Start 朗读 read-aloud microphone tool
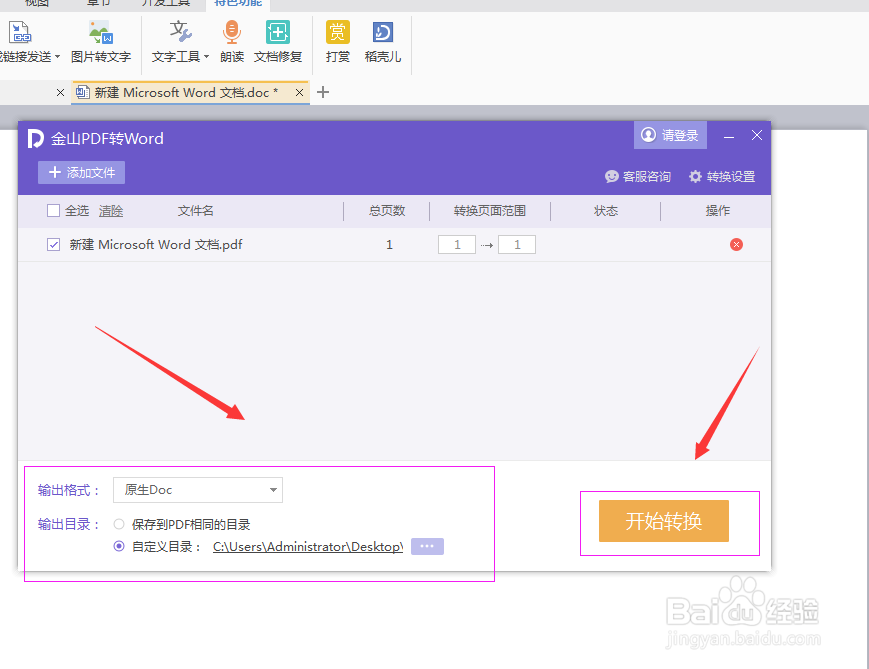Image resolution: width=869 pixels, height=669 pixels. 232,42
